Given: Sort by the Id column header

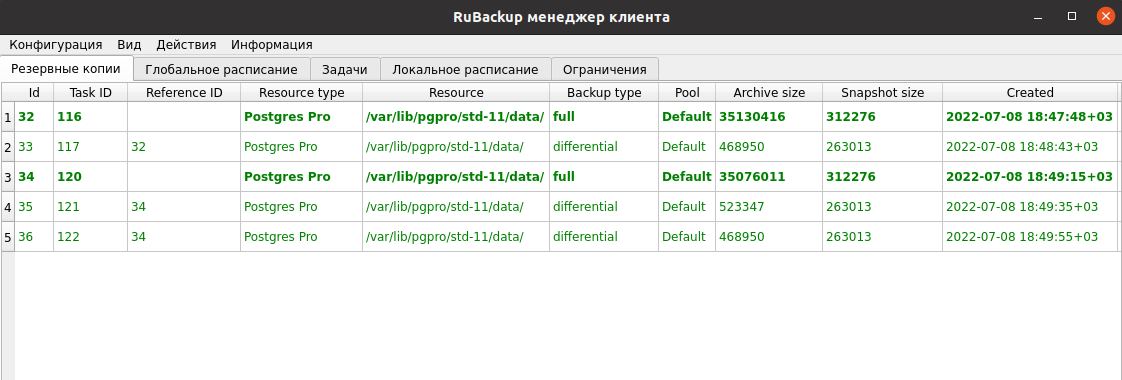Looking at the screenshot, I should (34, 92).
